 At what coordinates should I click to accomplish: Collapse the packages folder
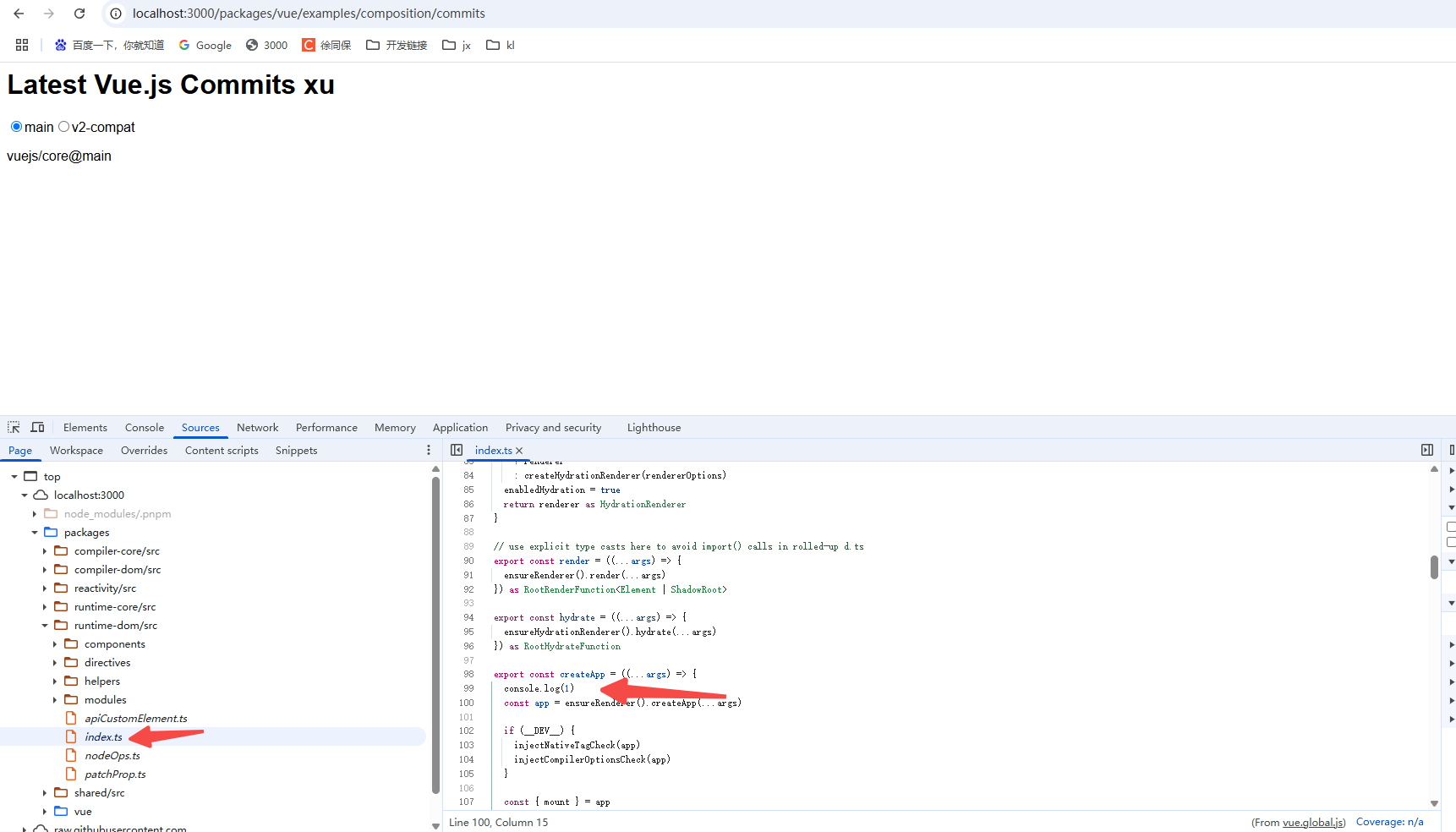(35, 533)
